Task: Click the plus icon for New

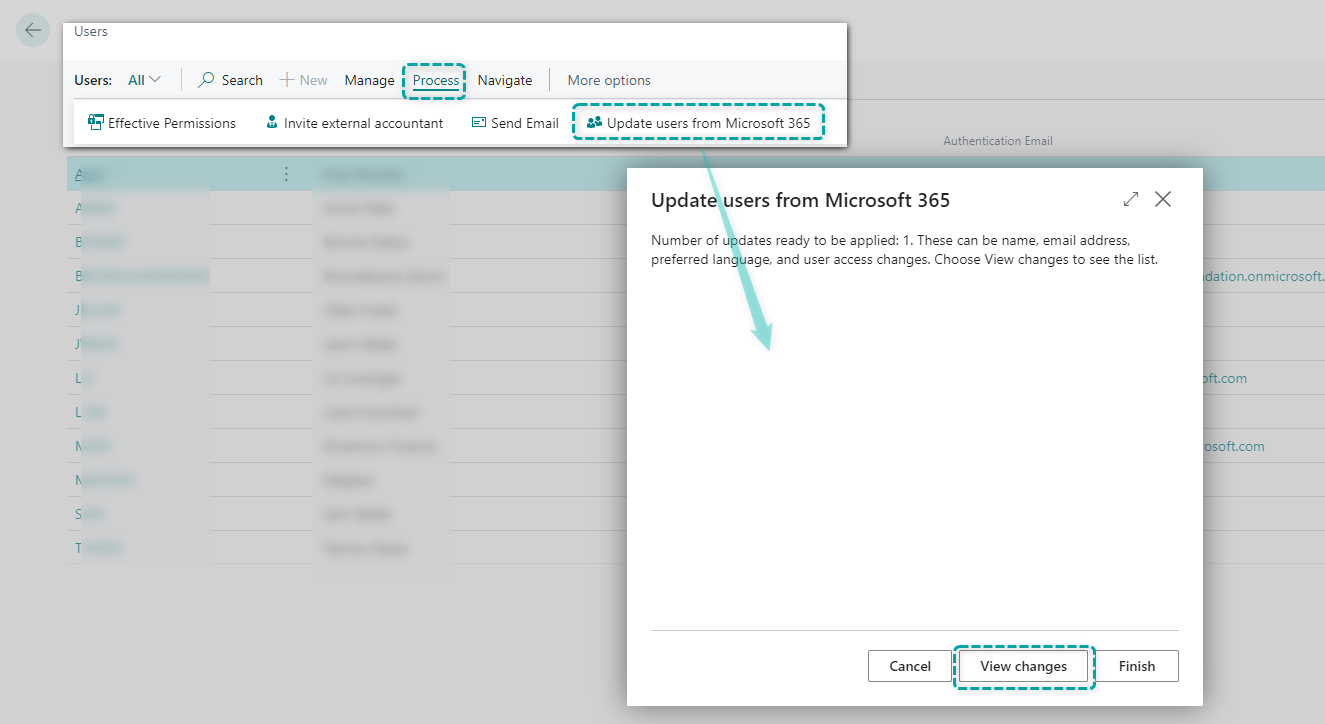Action: (x=287, y=80)
